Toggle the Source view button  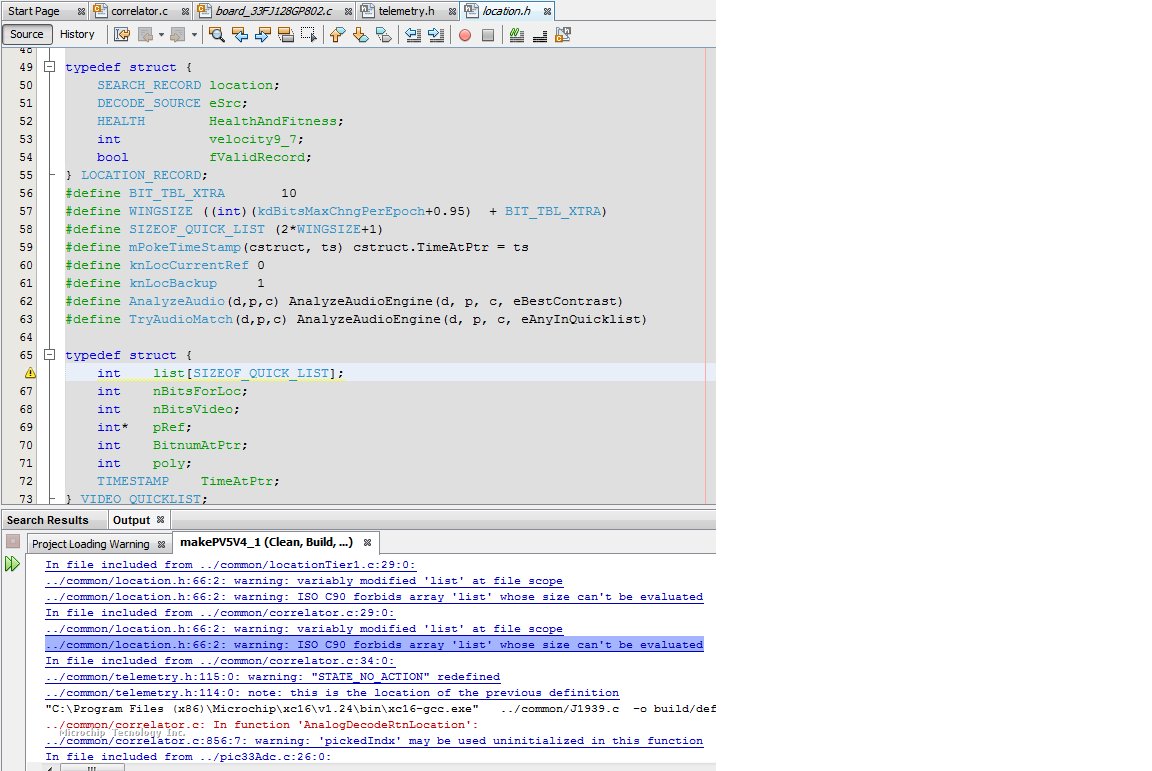27,34
